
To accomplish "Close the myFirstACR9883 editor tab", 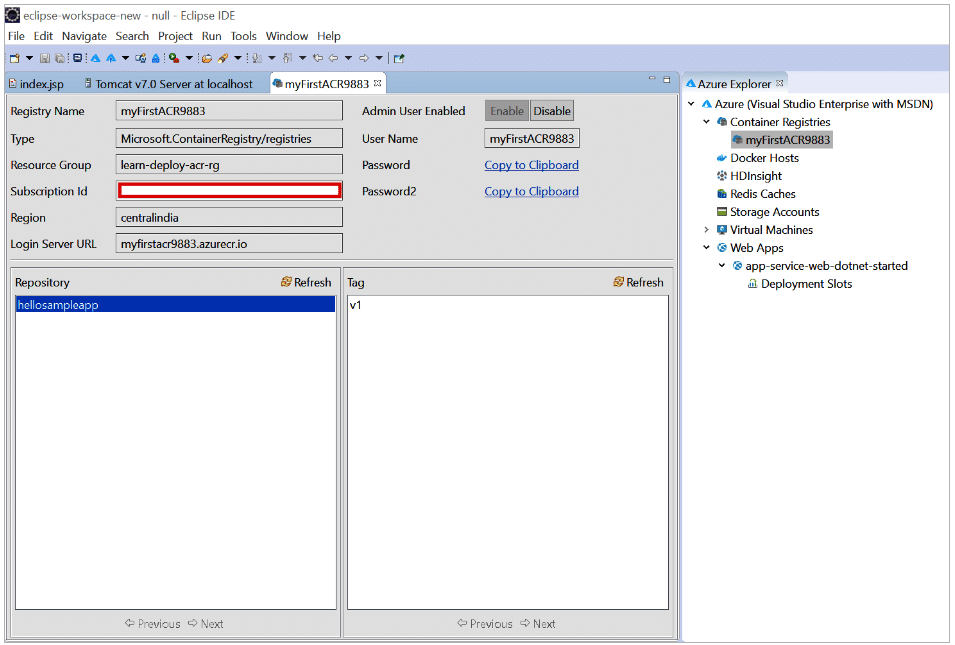I will pyautogui.click(x=378, y=83).
